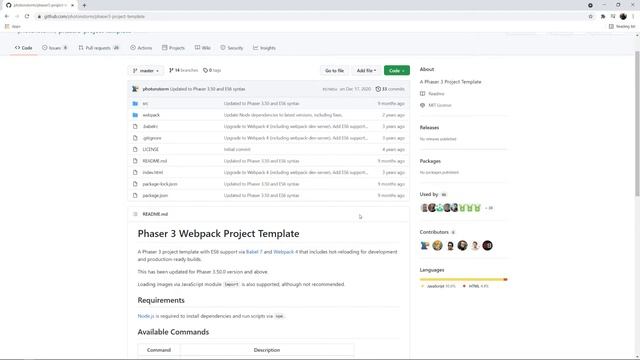This screenshot has width=640, height=360.
Task: Open the master branch dropdown
Action: point(146,71)
